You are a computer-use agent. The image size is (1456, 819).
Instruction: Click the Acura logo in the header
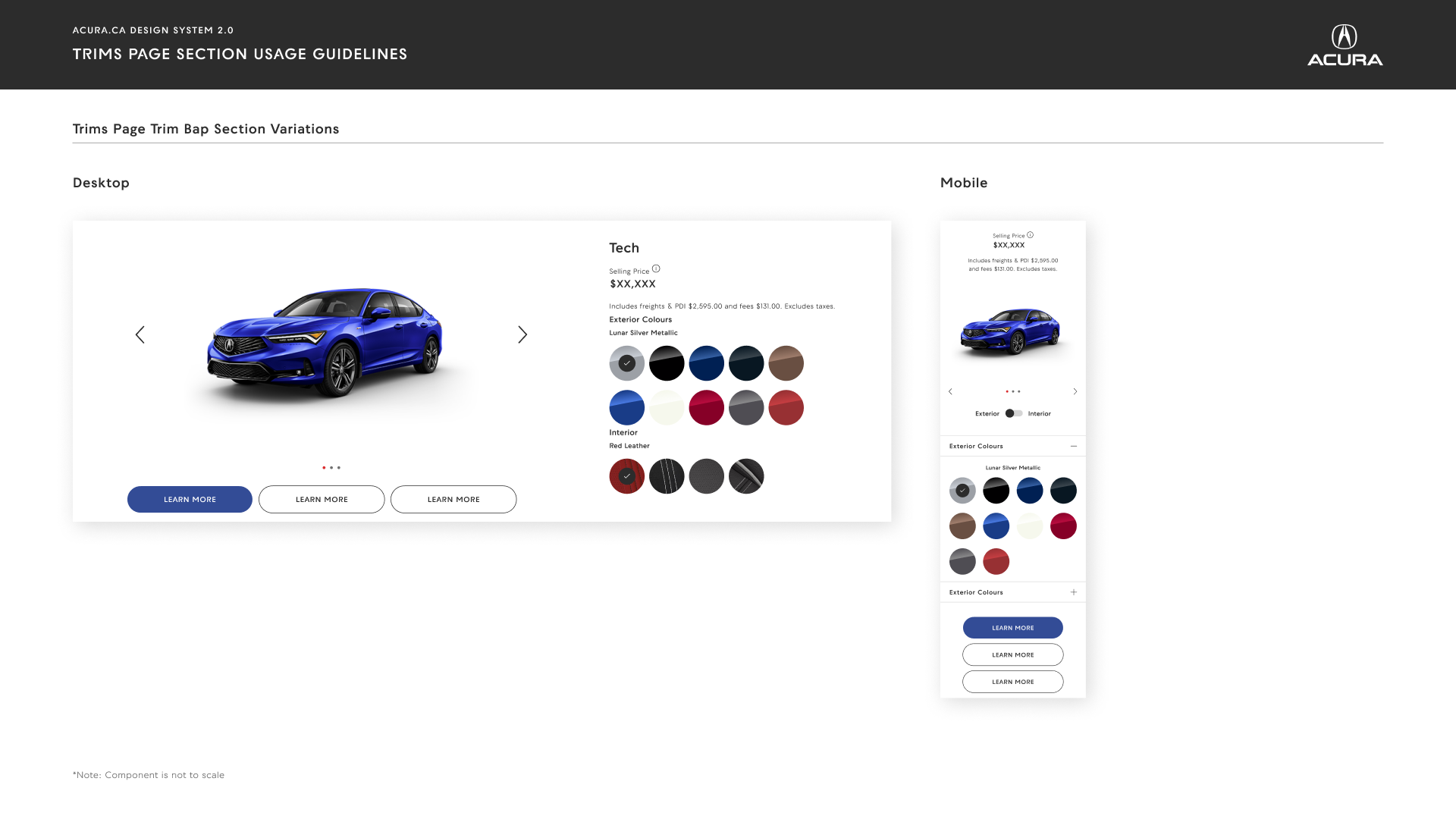1345,45
